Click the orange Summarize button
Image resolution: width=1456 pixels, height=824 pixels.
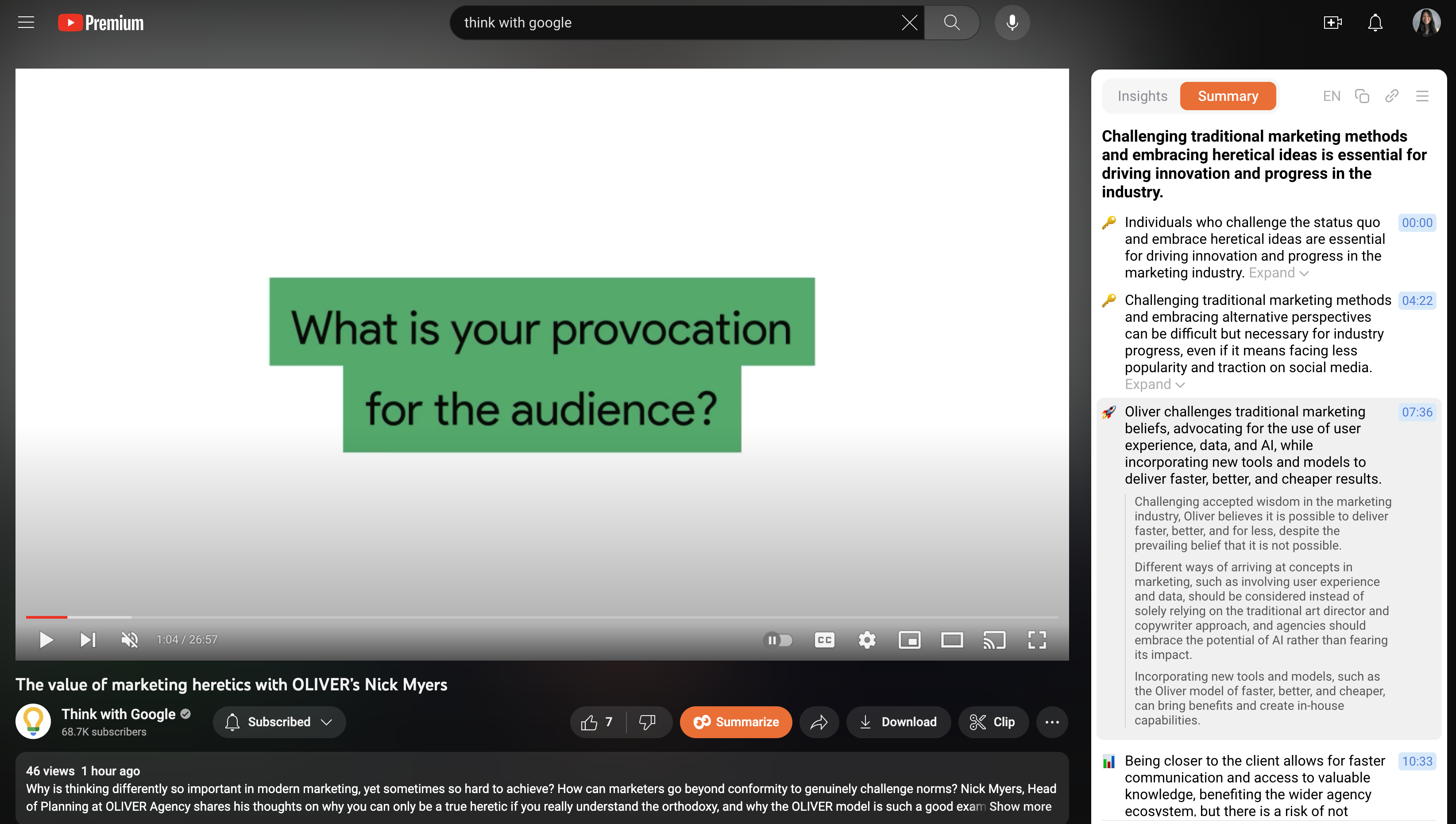[x=735, y=722]
